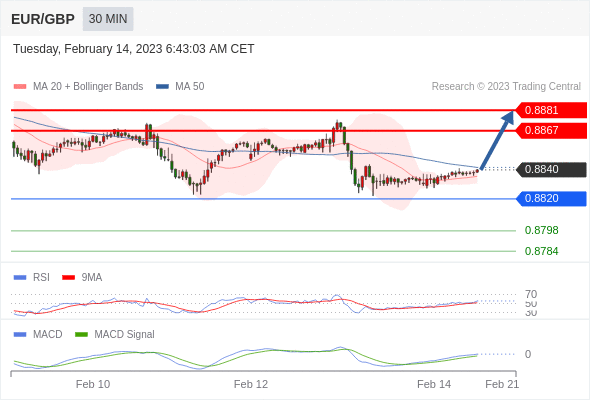Screen dimensions: 590x400
Task: Click the Feb 14 date axis label
Action: (x=434, y=384)
